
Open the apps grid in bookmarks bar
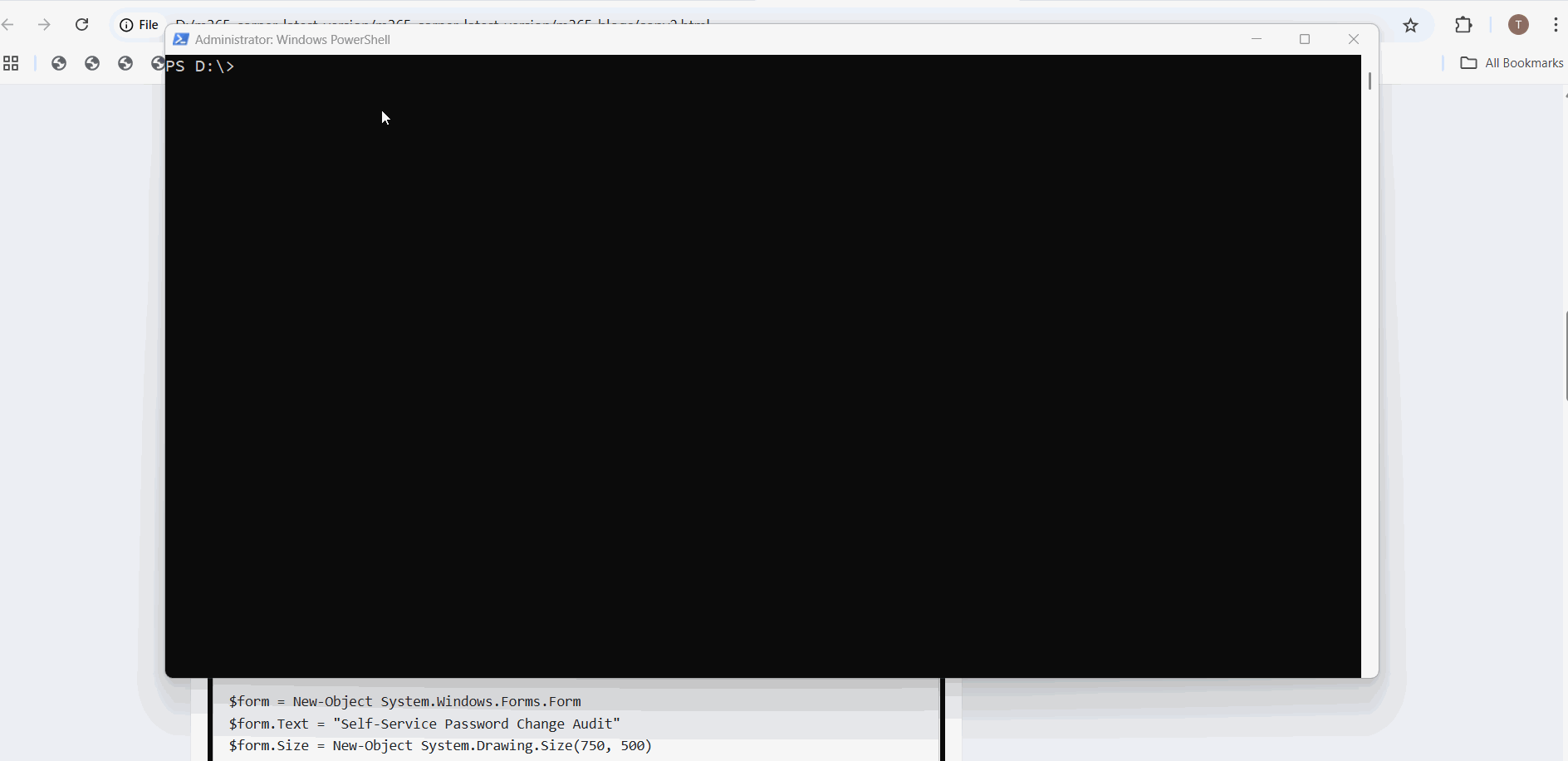tap(11, 63)
